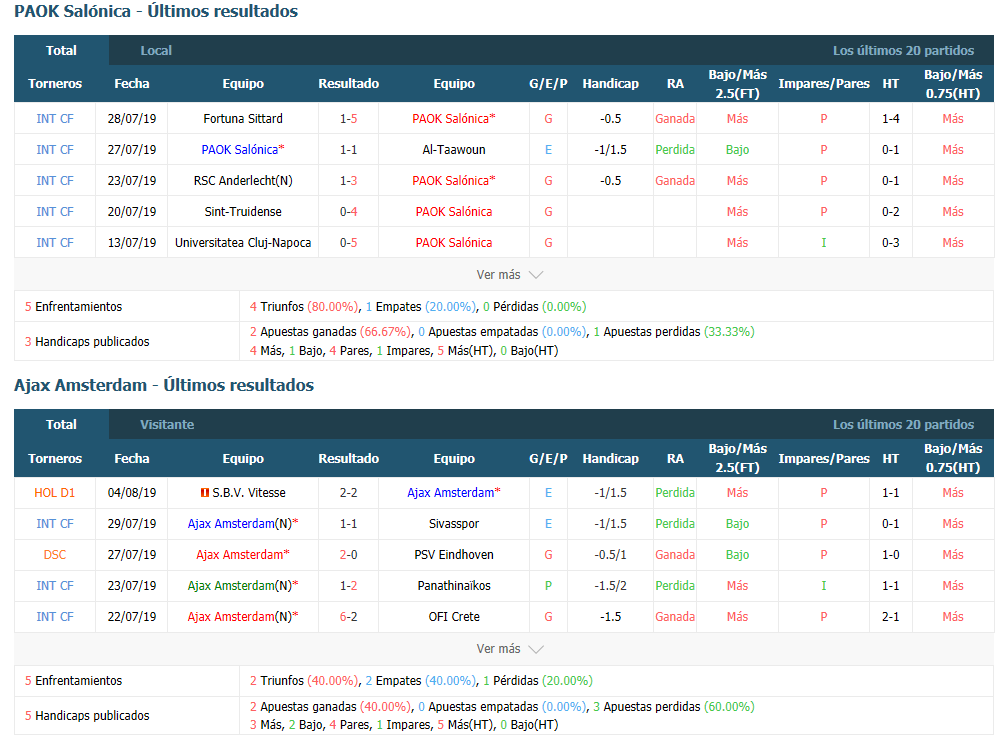Click the 6-2 result against OFI Crete

(x=348, y=617)
